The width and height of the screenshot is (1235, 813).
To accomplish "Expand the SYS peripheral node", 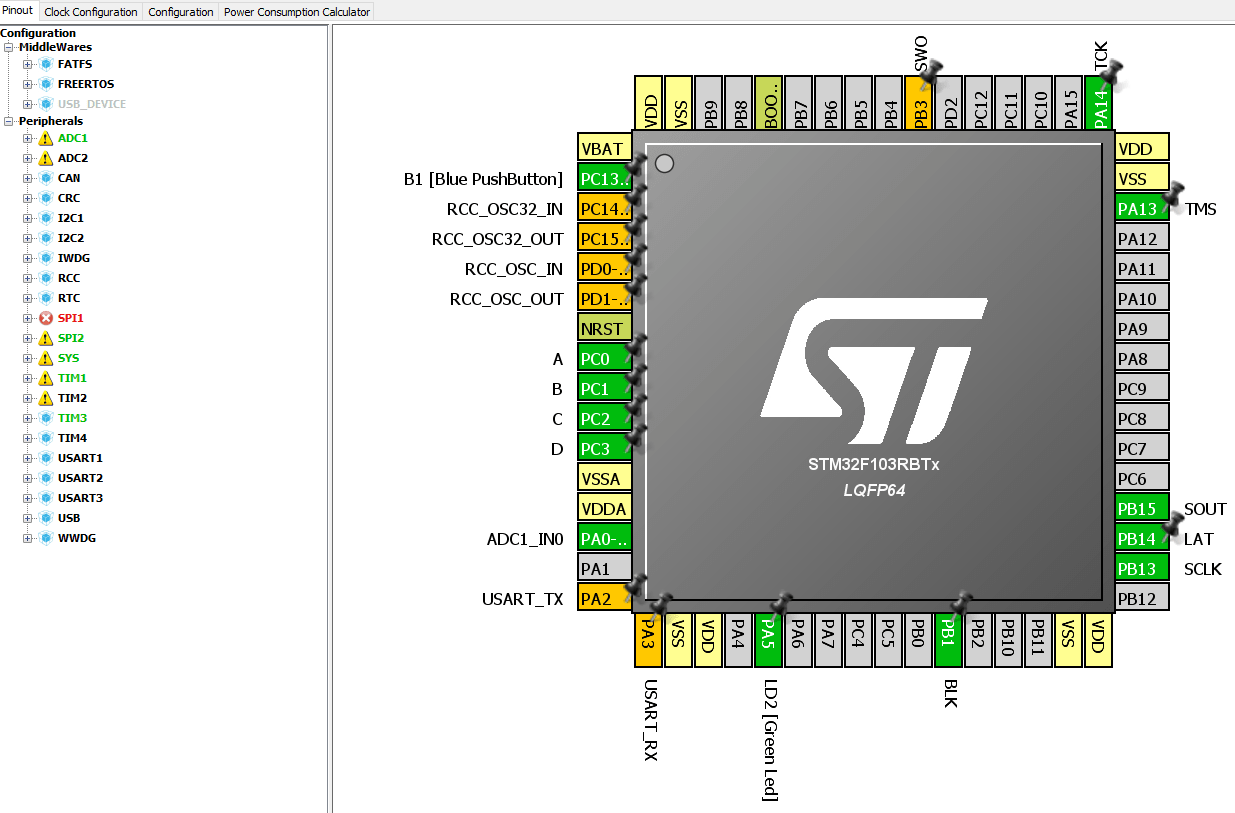I will pyautogui.click(x=28, y=358).
